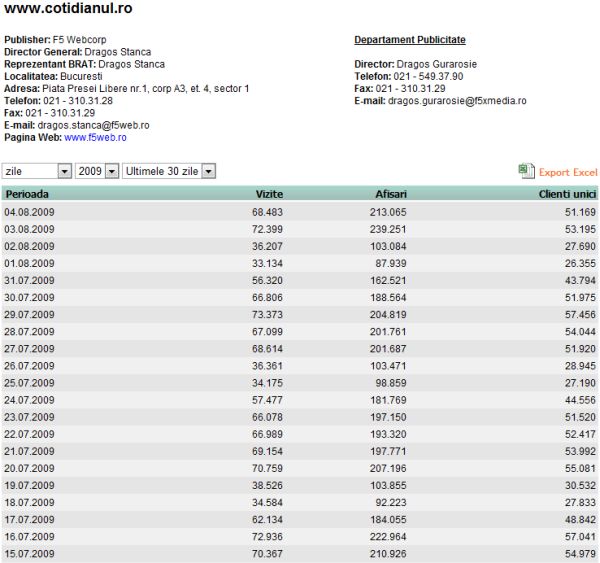Click the Afisari value 222.964
This screenshot has height=563, width=600.
pos(388,537)
